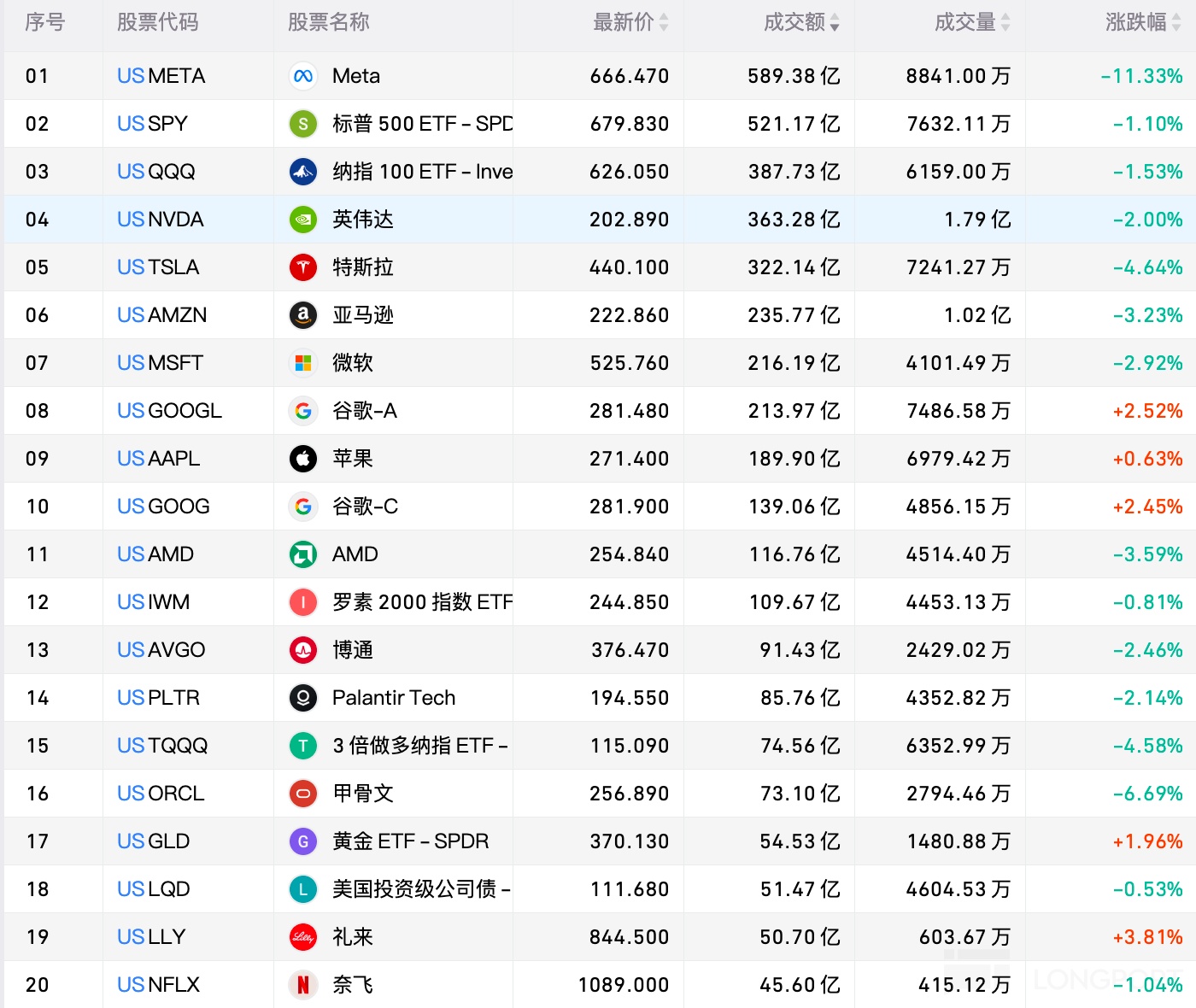The image size is (1196, 1008).
Task: Open the US GOOGL stock code link
Action: point(169,411)
